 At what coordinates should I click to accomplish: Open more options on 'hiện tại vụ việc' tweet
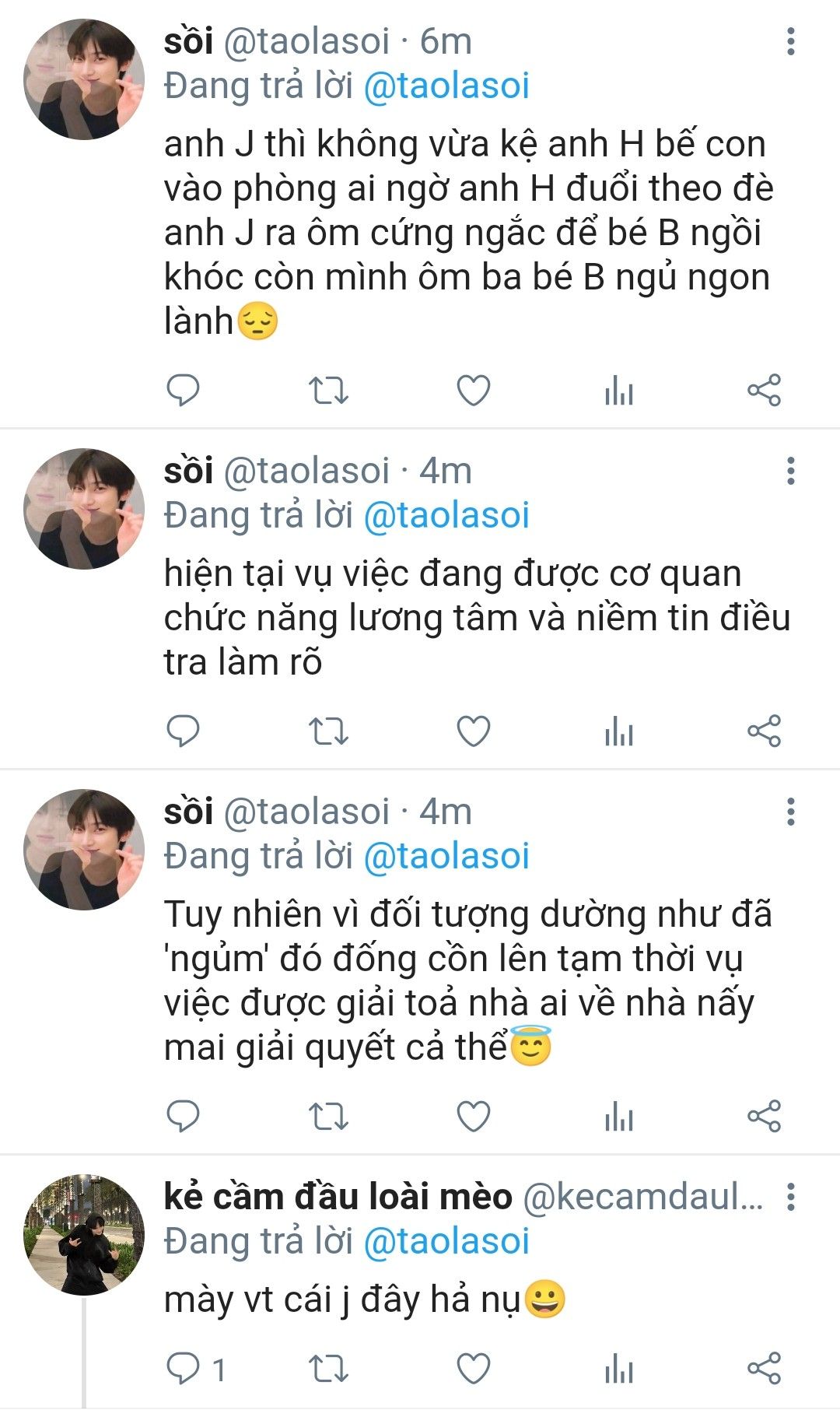790,471
